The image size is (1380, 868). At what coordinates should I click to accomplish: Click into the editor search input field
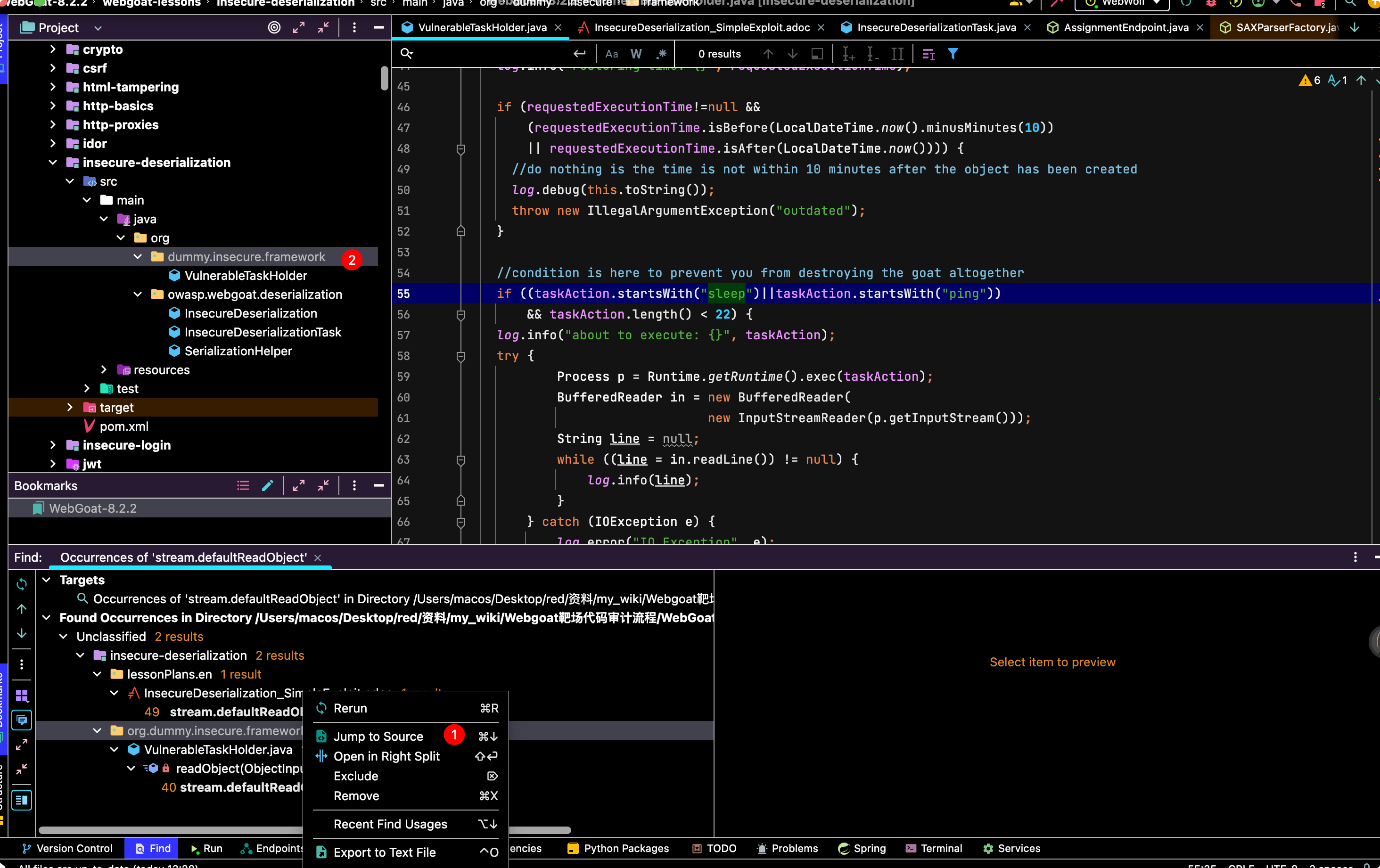pyautogui.click(x=493, y=54)
